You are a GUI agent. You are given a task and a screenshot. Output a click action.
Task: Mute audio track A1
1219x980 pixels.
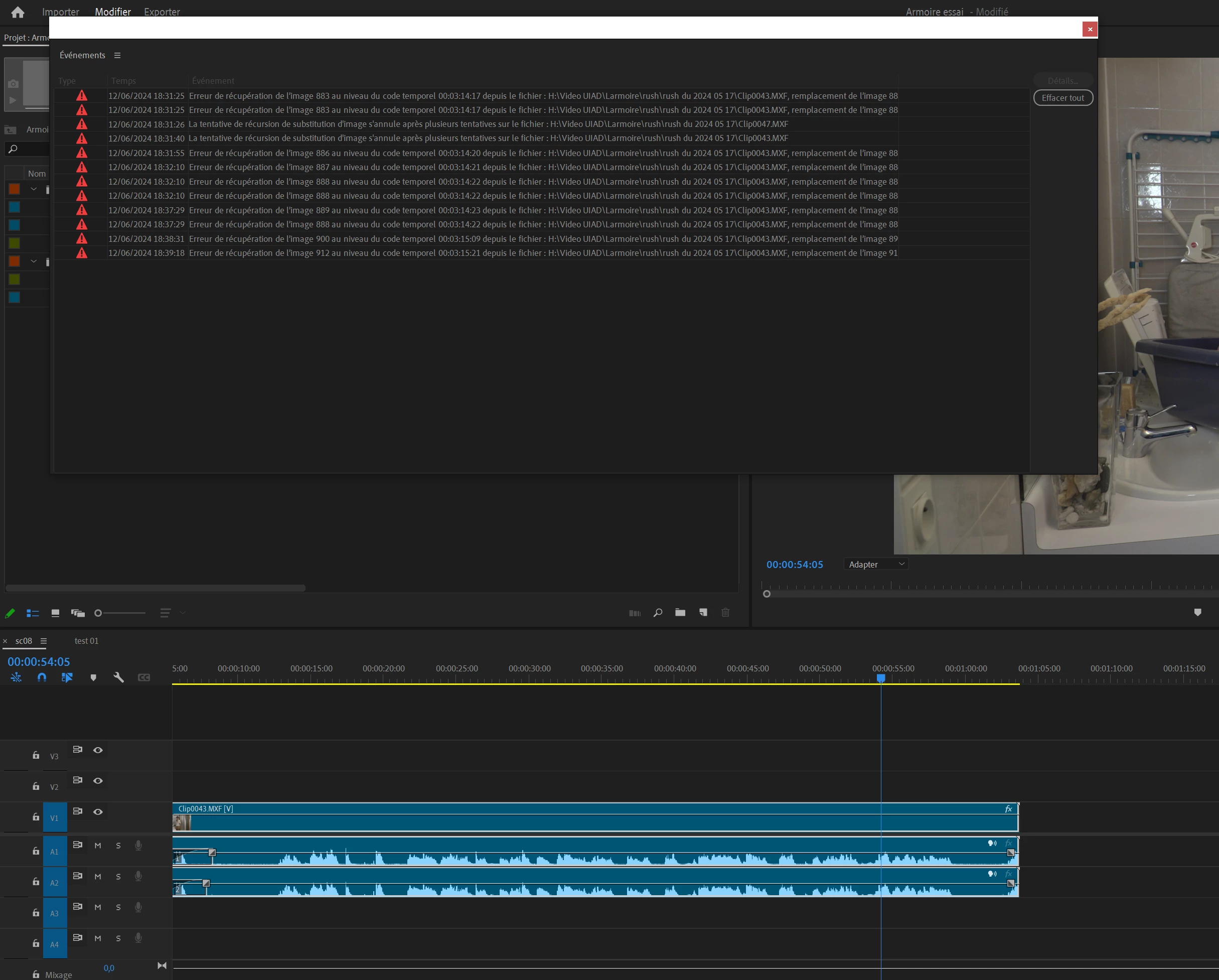click(x=98, y=846)
